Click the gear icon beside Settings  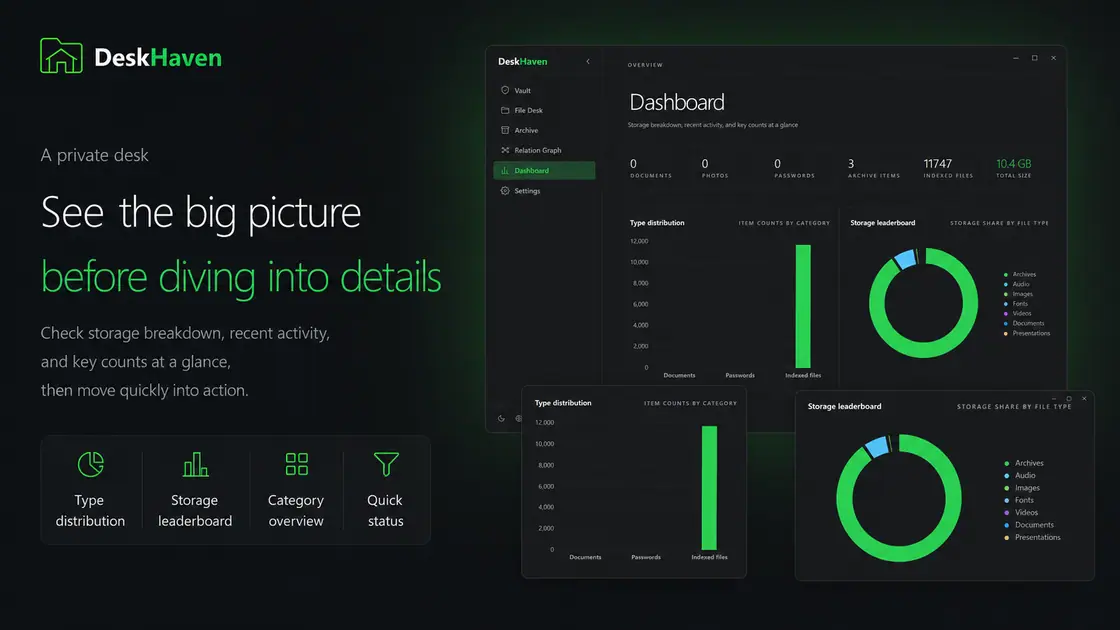(505, 191)
